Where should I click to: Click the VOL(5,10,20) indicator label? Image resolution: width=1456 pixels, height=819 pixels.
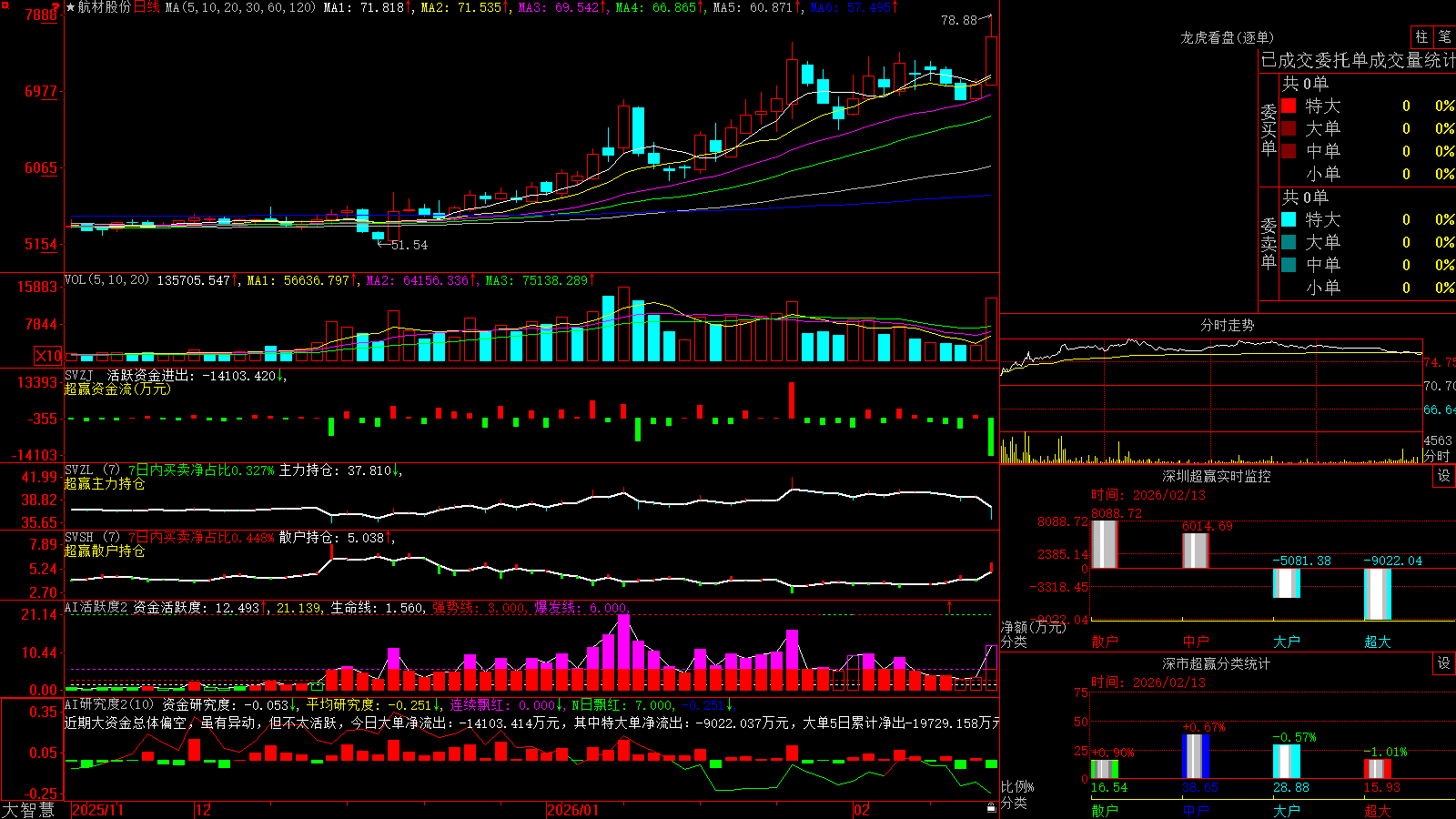pyautogui.click(x=106, y=279)
